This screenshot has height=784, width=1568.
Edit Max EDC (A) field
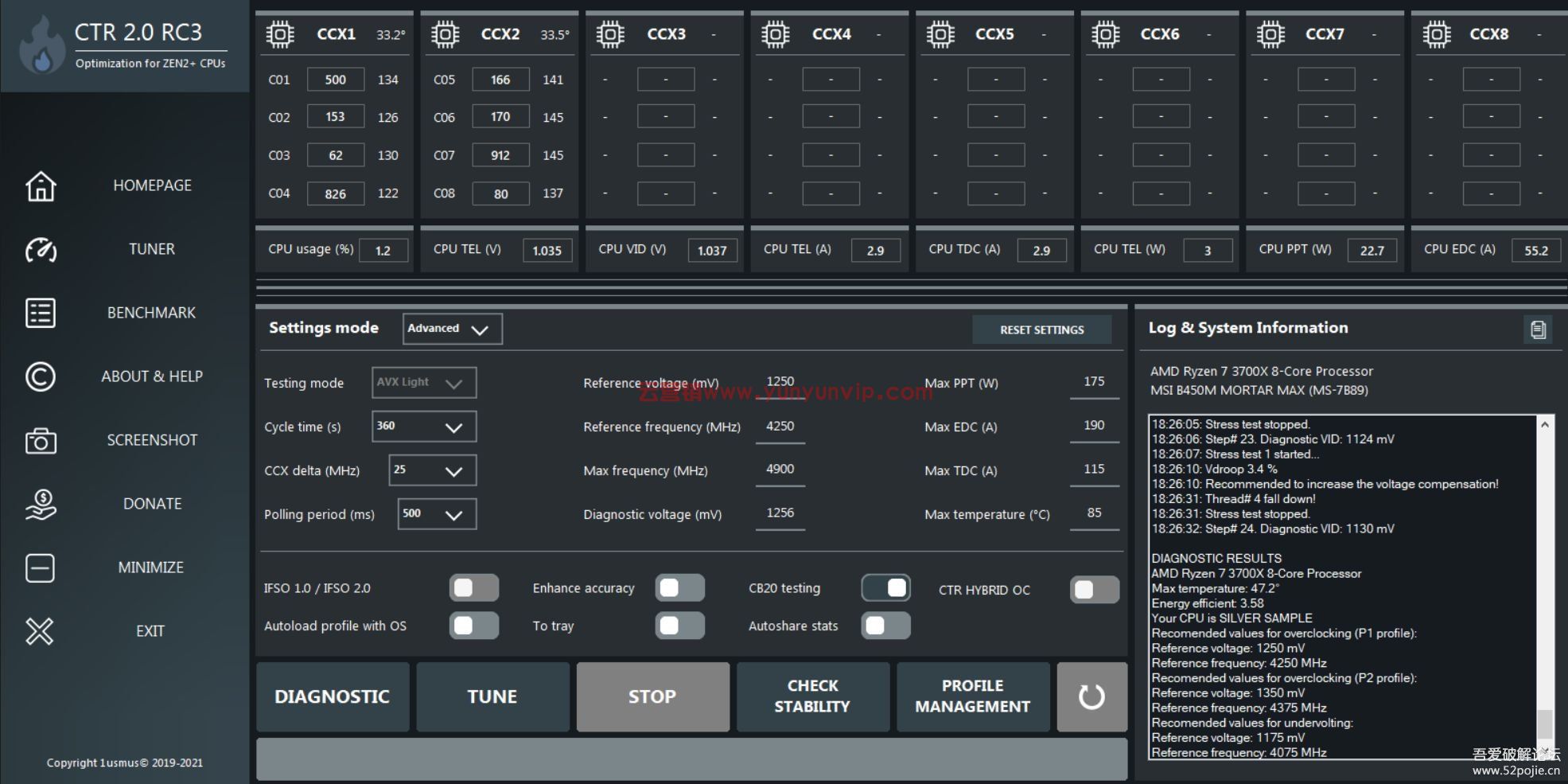pos(1095,427)
